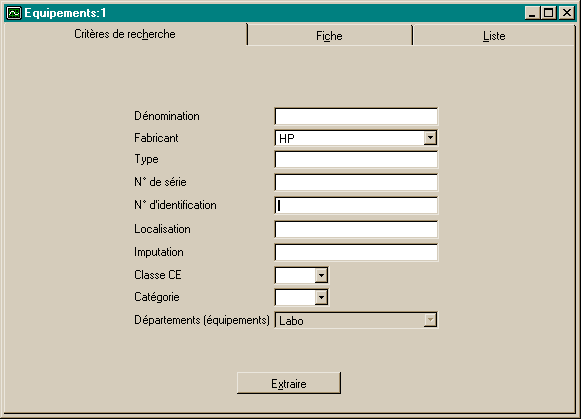Screen dimensions: 581x419
Task: Click into the Dénomination text field
Action: 356,116
